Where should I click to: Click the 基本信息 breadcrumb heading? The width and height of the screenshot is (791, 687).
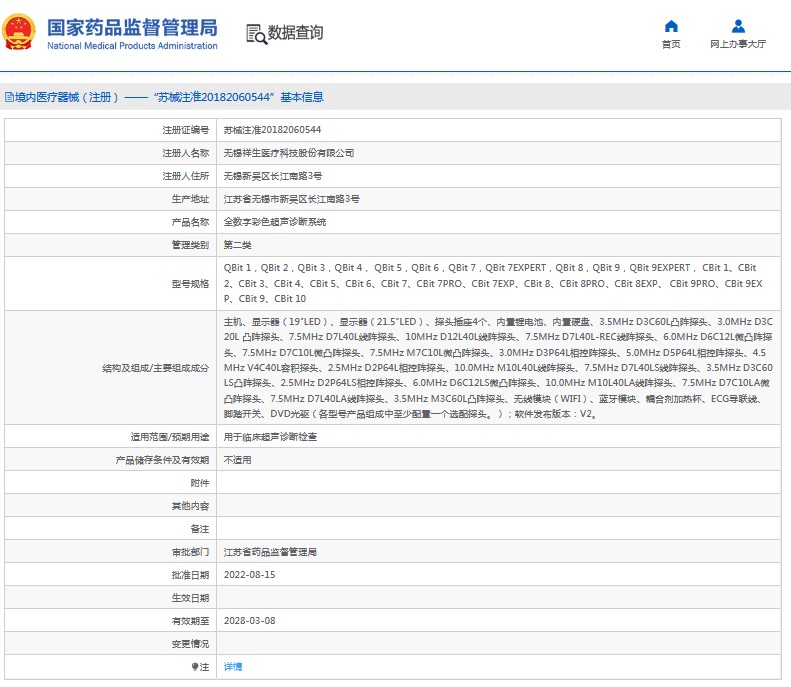pyautogui.click(x=302, y=97)
